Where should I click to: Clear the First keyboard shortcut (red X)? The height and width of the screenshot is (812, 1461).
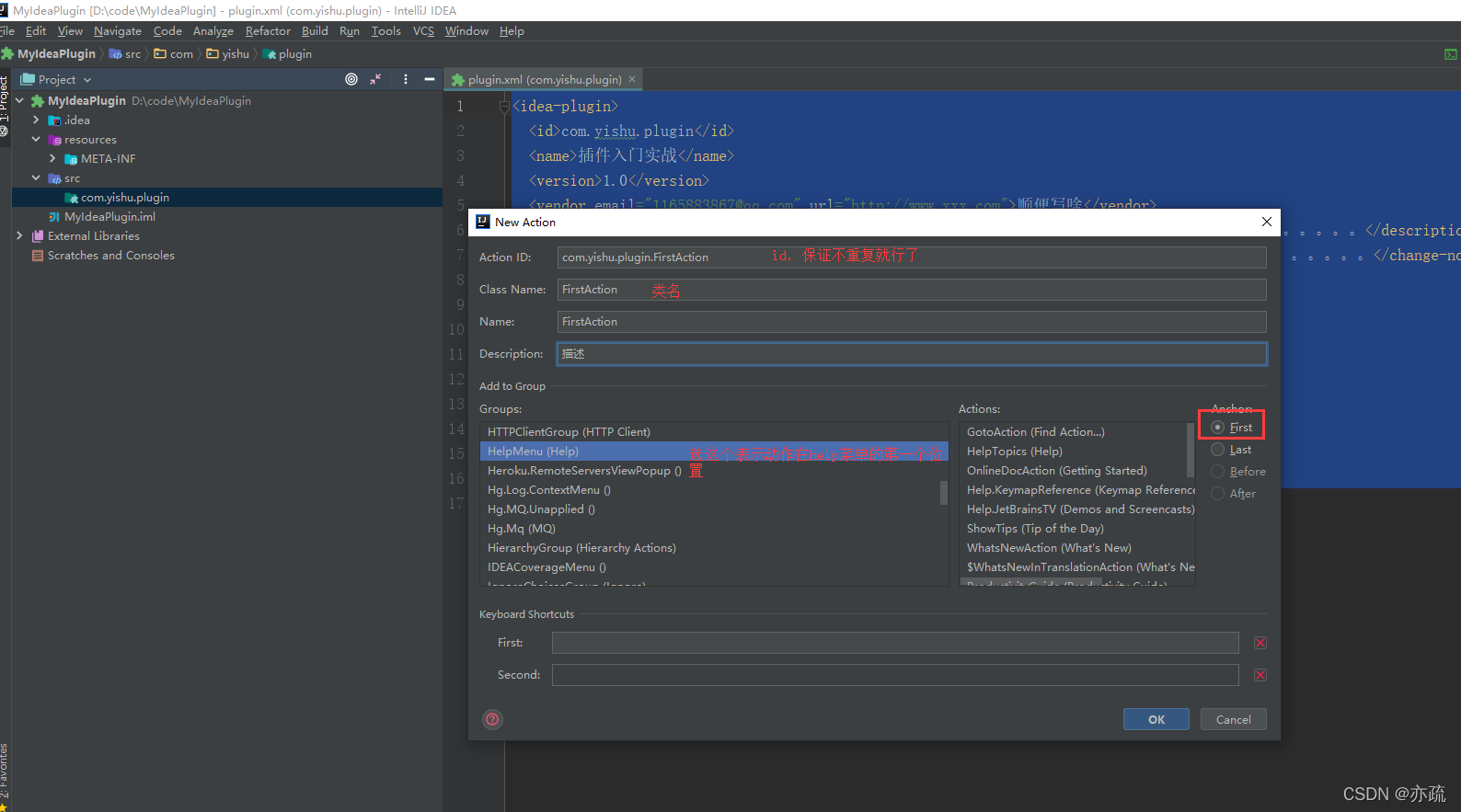[x=1260, y=643]
